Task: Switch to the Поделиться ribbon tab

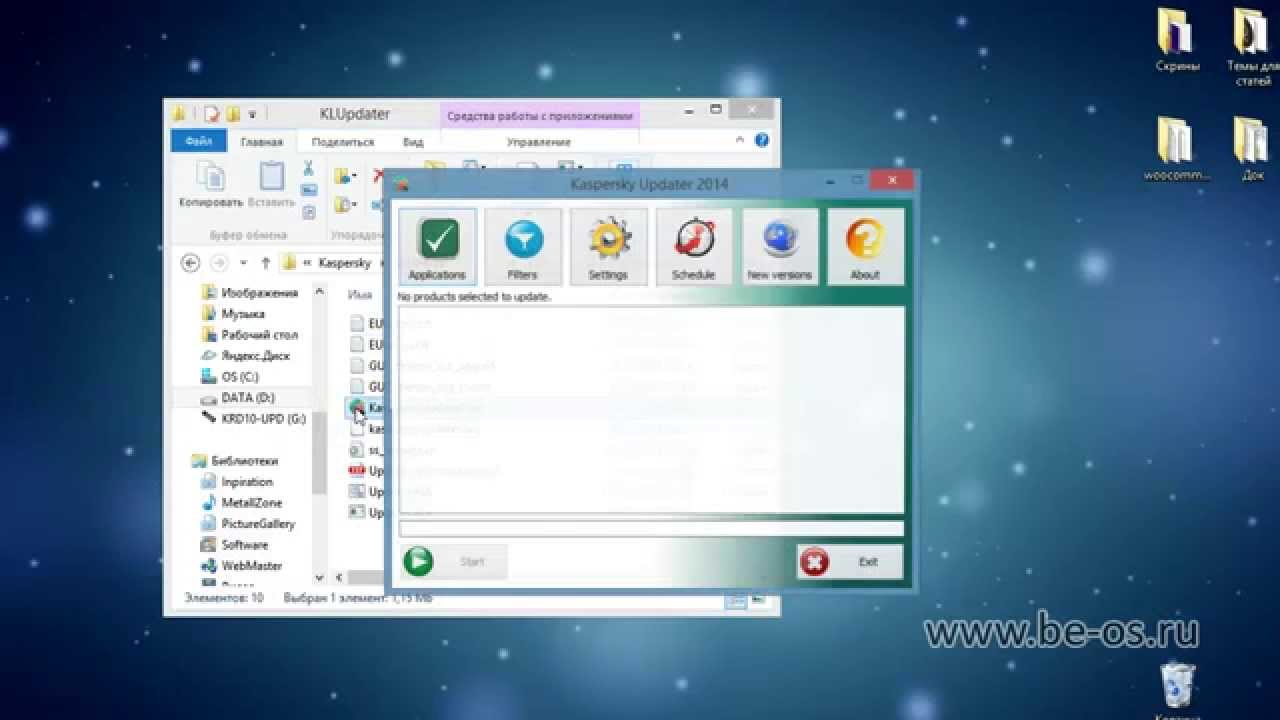Action: [343, 142]
